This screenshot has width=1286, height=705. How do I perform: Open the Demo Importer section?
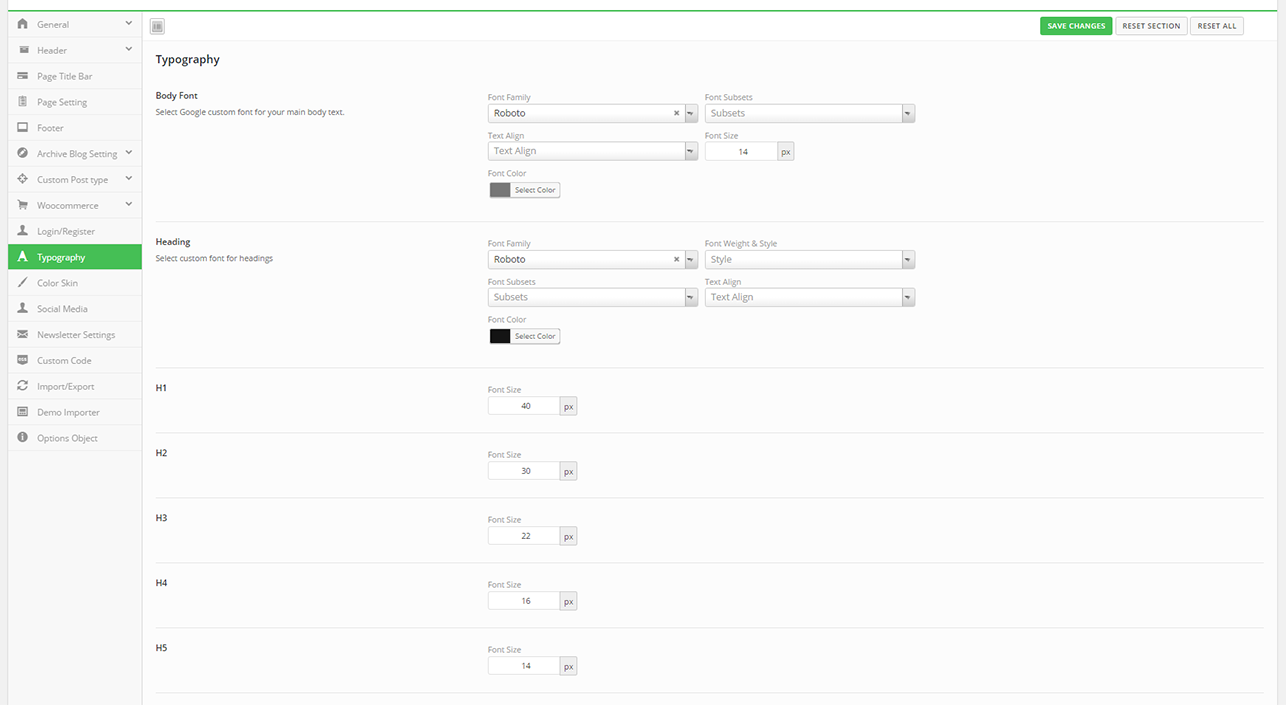coord(75,412)
